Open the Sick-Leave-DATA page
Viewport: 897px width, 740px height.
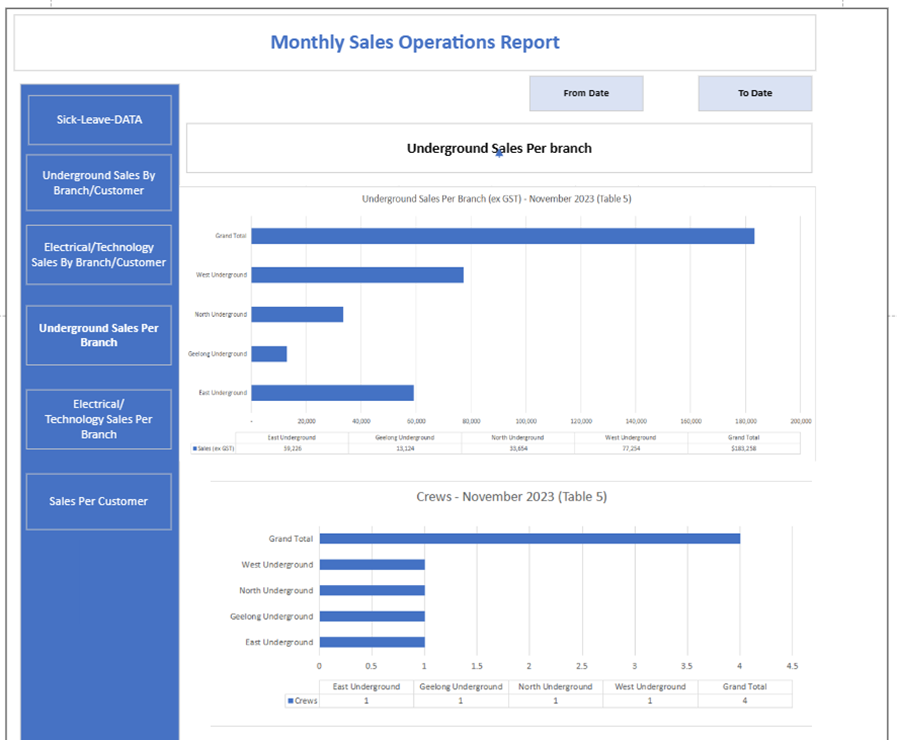pyautogui.click(x=99, y=120)
